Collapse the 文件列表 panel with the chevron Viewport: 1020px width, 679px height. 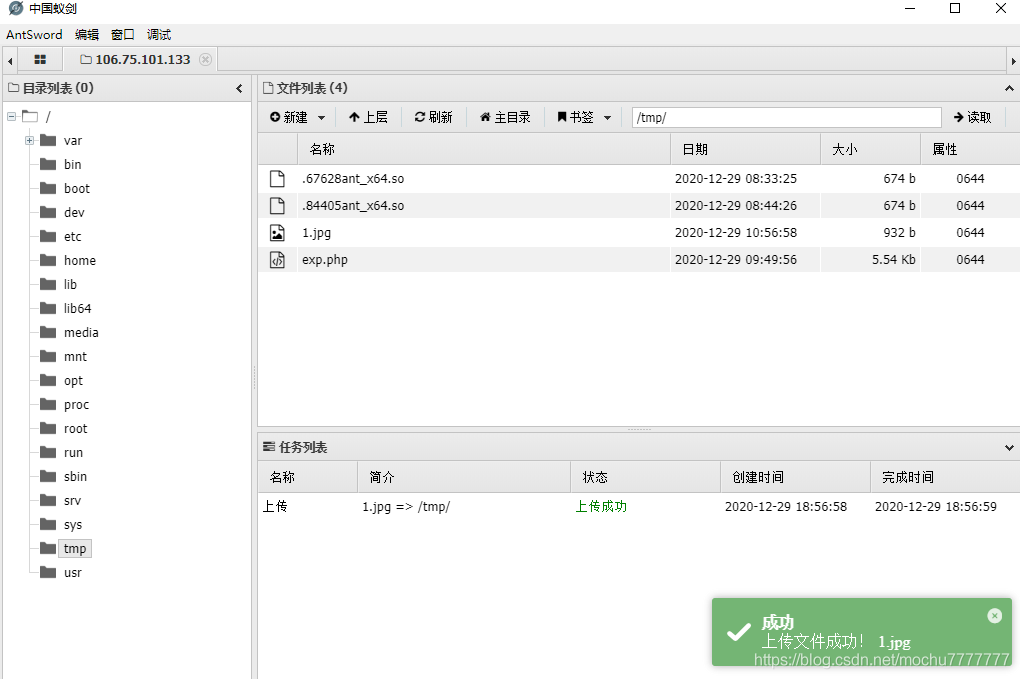point(1009,88)
